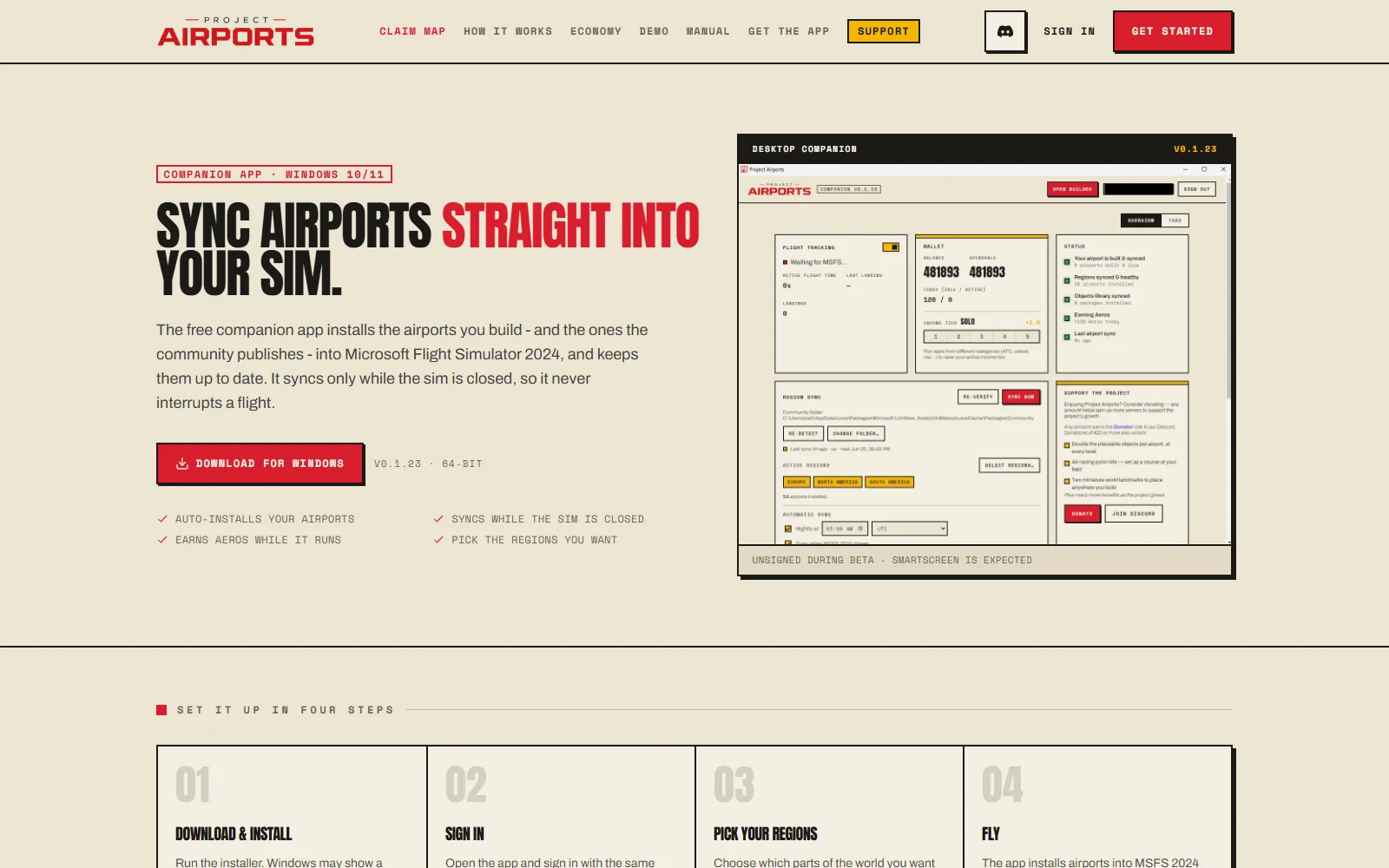Image resolution: width=1389 pixels, height=868 pixels.
Task: Click the yellow Support button
Action: pos(883,31)
